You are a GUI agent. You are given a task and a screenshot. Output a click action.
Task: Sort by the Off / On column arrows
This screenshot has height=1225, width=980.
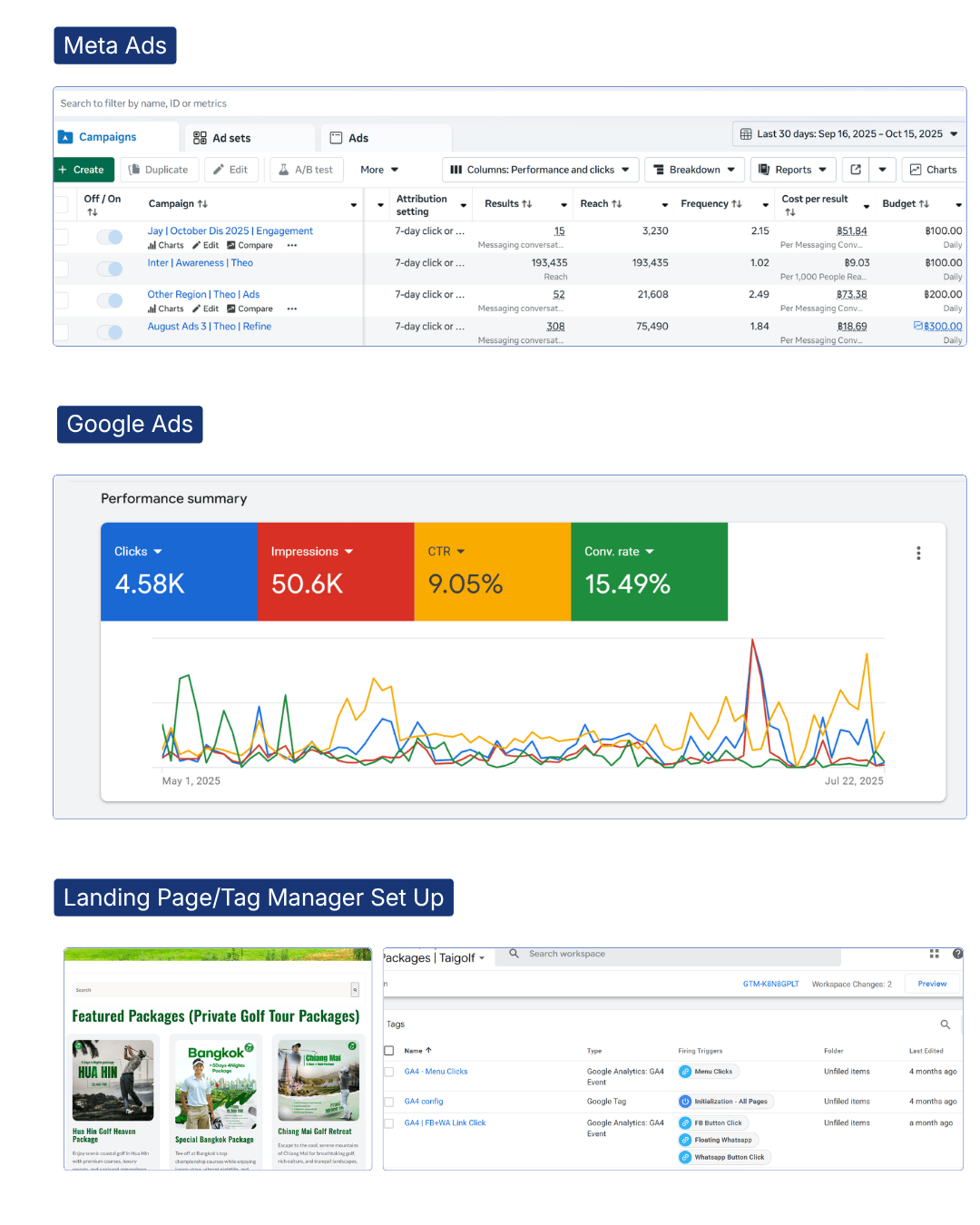pos(93,212)
